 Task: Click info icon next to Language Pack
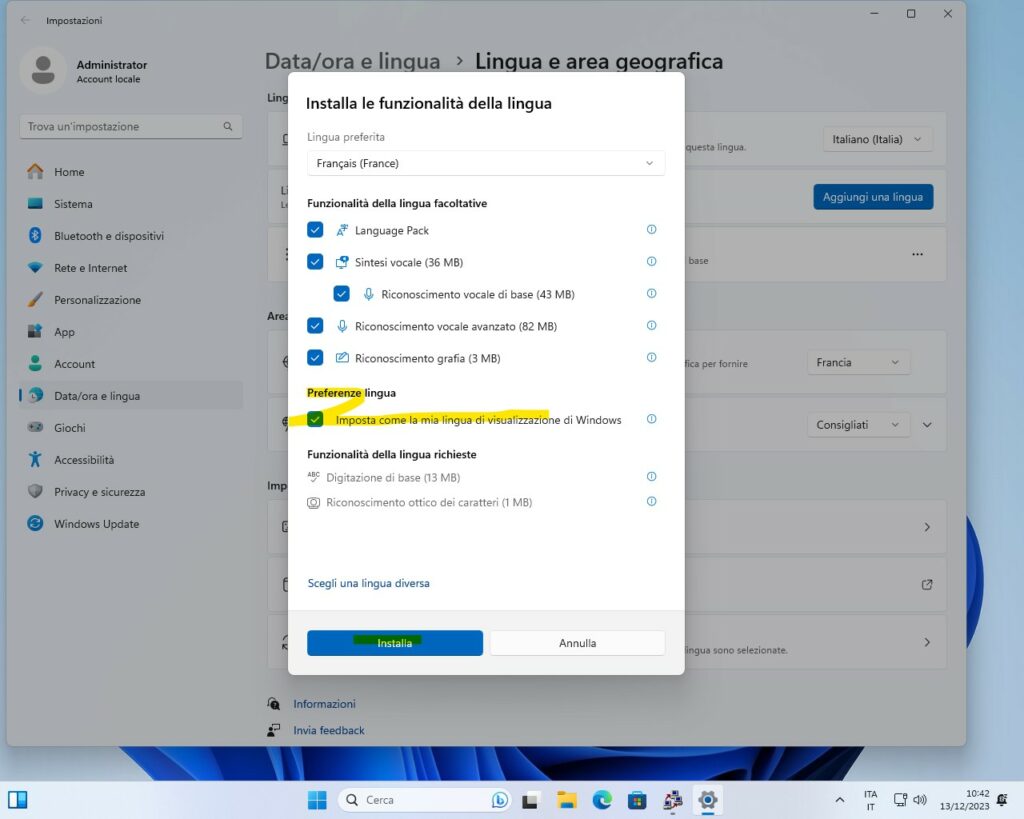[651, 230]
